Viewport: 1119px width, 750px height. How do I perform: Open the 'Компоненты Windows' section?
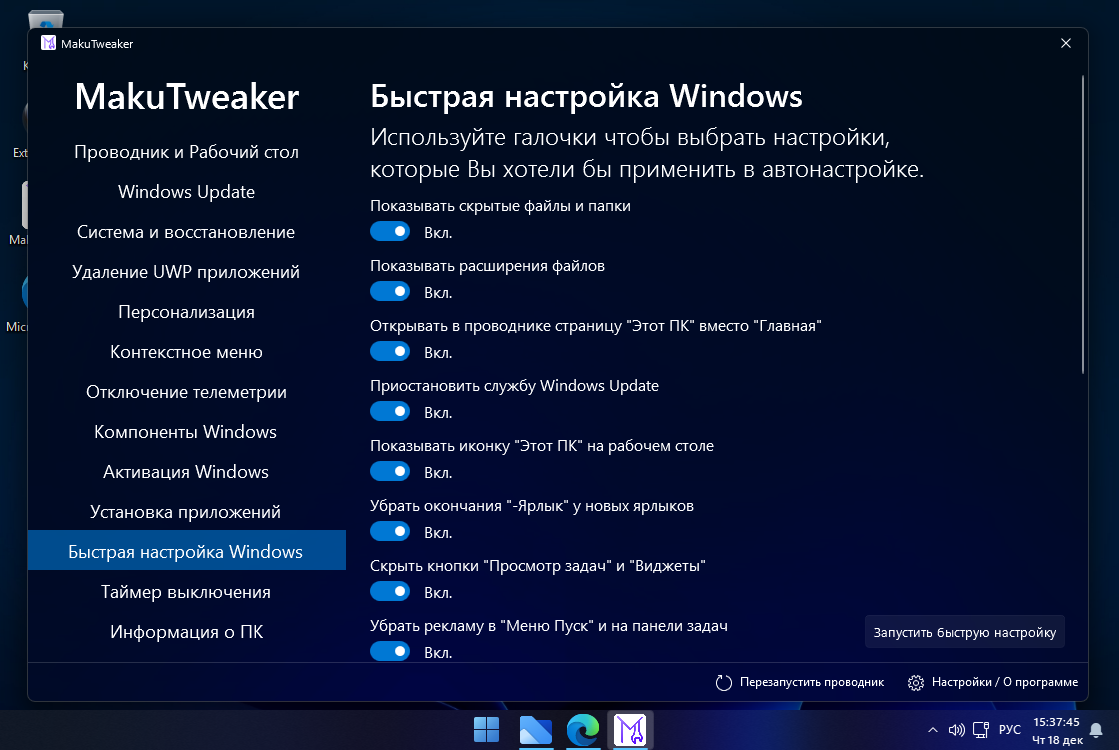click(x=186, y=432)
